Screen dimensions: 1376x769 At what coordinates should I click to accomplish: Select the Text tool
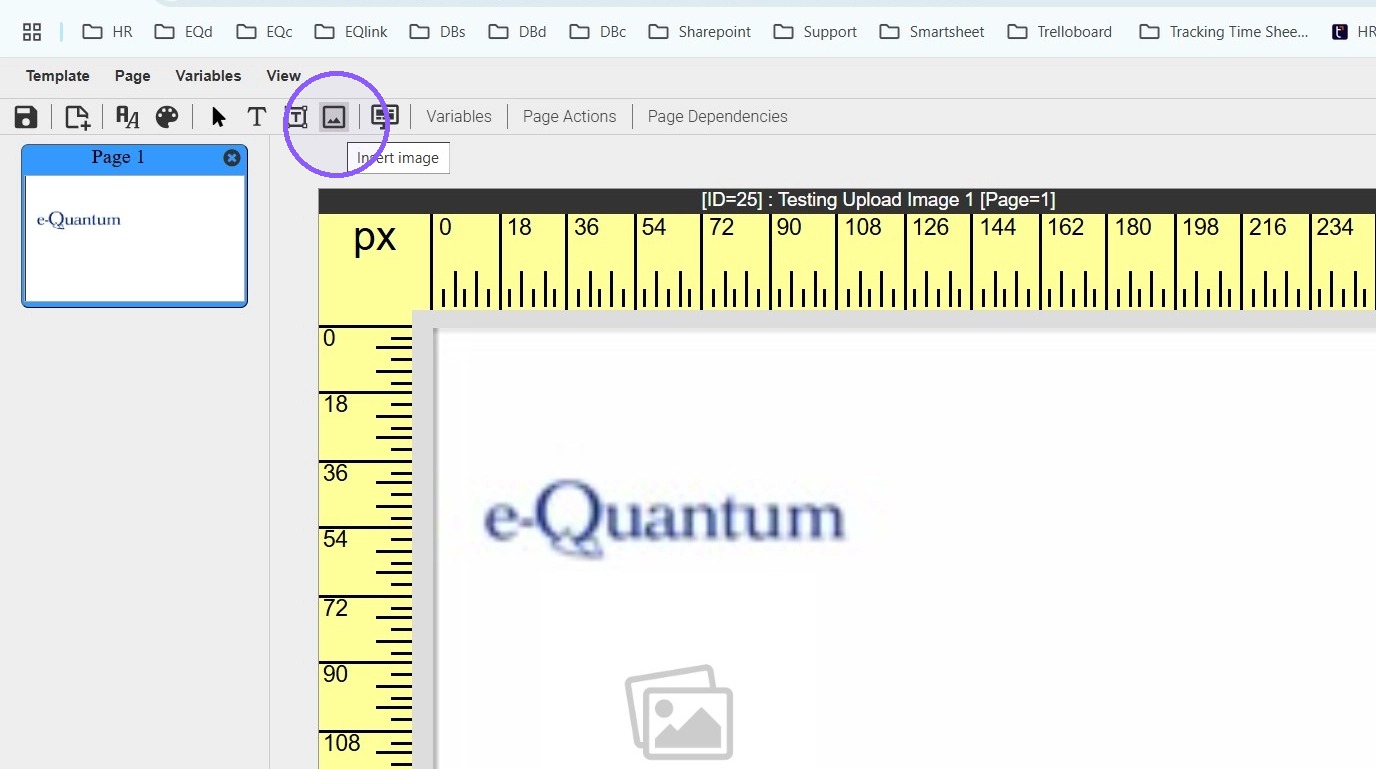click(257, 117)
